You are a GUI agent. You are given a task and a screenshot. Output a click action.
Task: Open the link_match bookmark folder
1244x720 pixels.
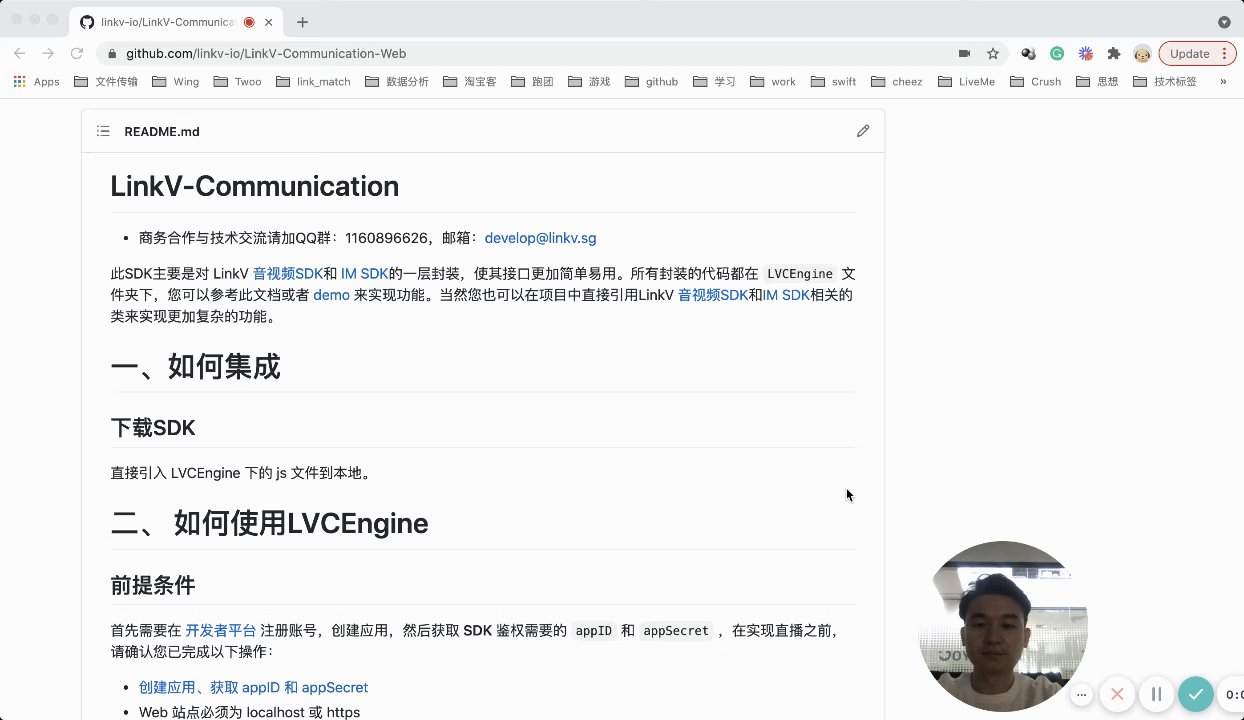pyautogui.click(x=314, y=82)
